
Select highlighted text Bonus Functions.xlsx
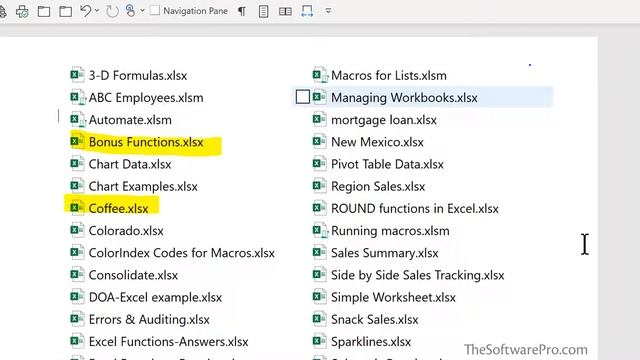[x=146, y=142]
